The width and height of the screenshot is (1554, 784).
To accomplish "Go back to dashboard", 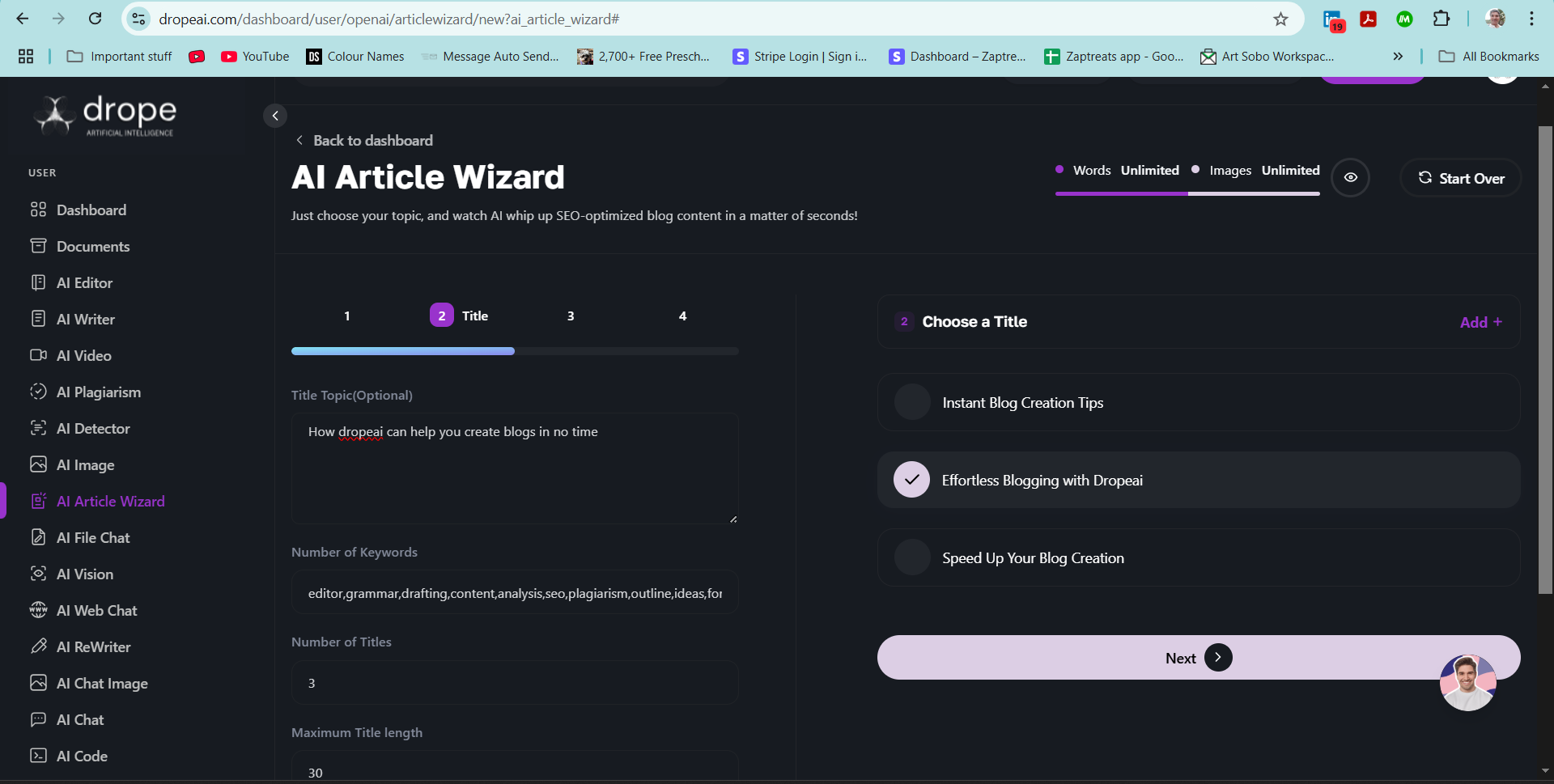I will click(364, 140).
